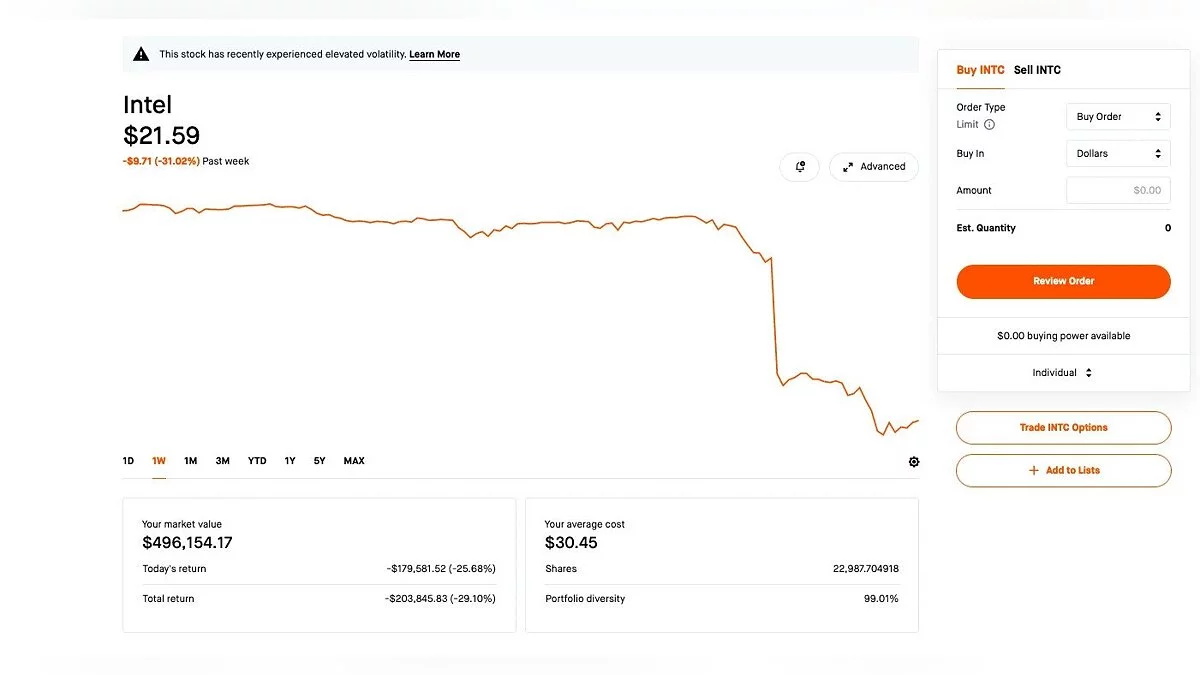Click the Review Order button

[1063, 282]
